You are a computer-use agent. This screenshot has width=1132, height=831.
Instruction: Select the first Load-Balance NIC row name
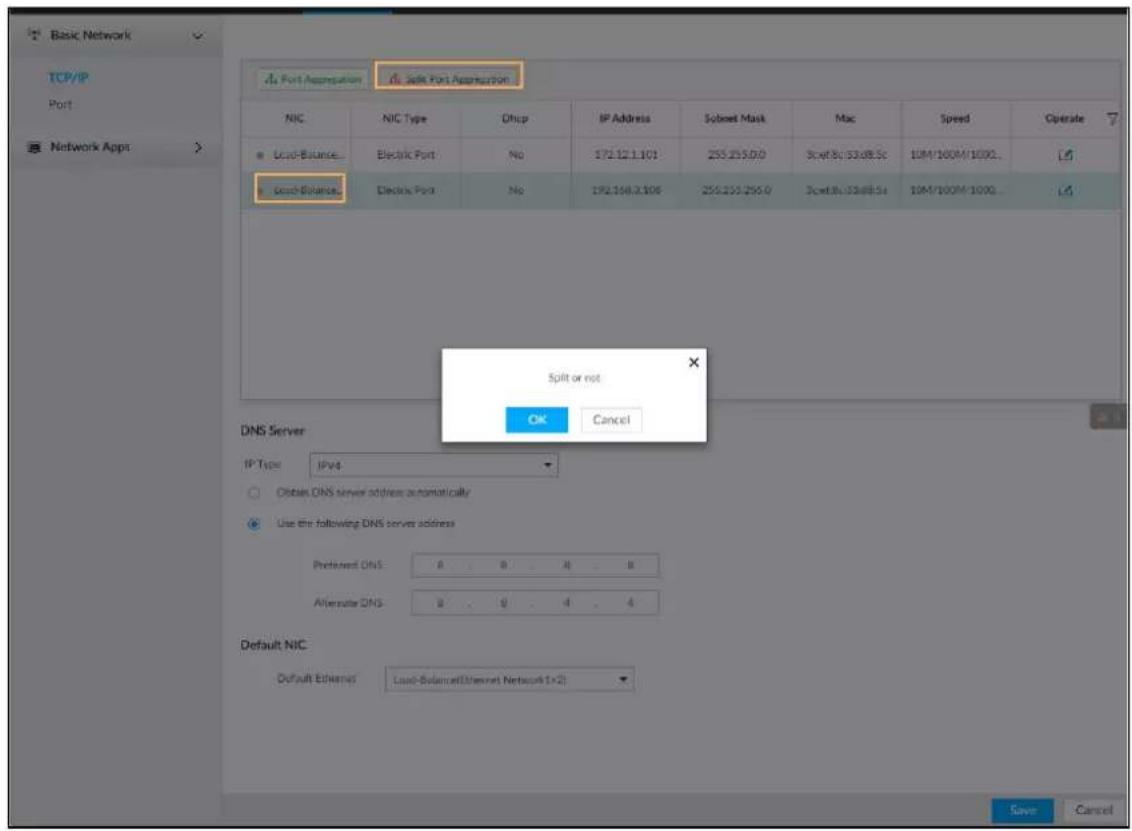tap(308, 155)
